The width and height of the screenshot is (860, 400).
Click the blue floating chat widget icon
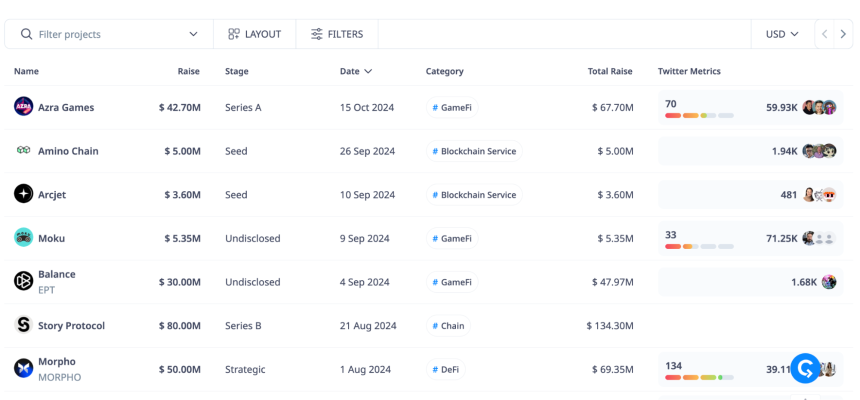[805, 368]
